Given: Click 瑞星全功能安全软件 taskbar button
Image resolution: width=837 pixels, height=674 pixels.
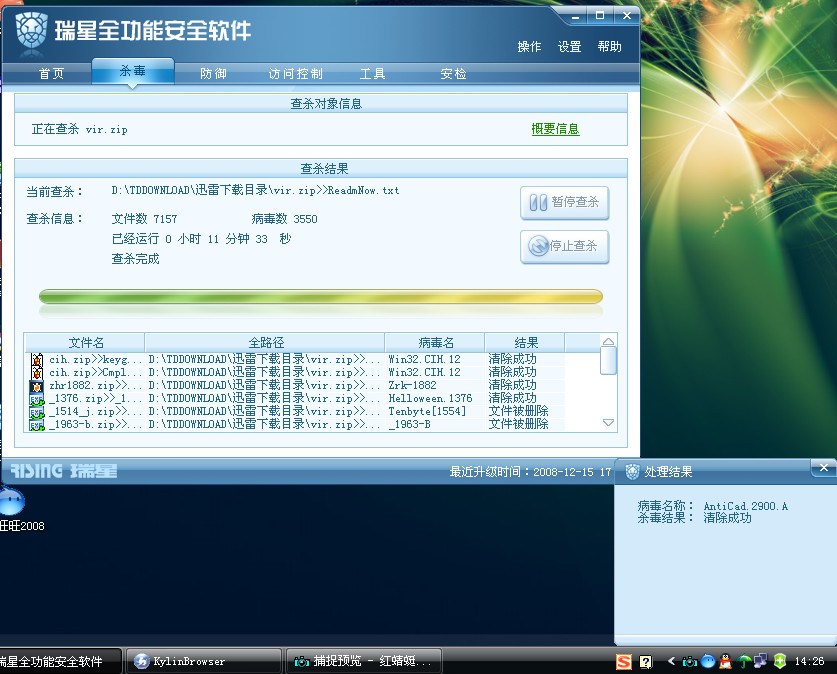Looking at the screenshot, I should (x=59, y=661).
